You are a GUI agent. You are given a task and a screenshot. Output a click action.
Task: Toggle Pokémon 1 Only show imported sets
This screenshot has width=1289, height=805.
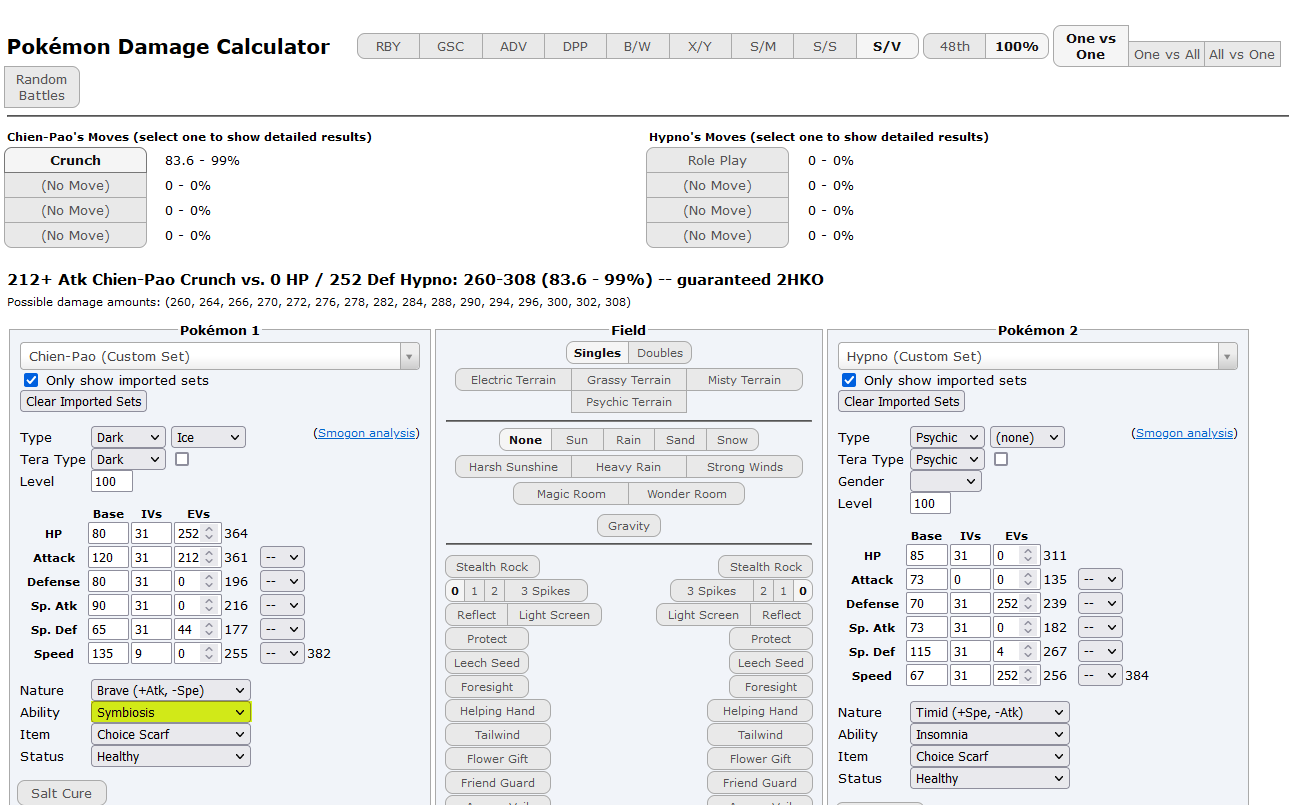[x=31, y=380]
